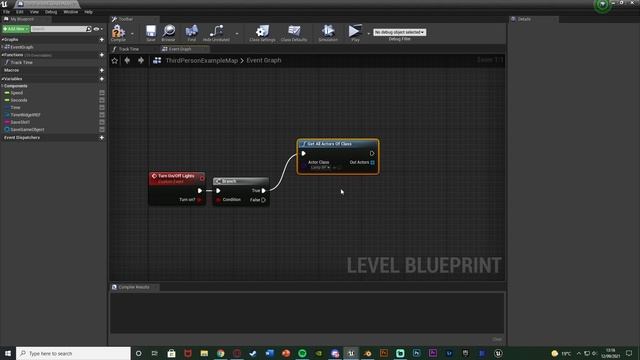Image resolution: width=640 pixels, height=360 pixels.
Task: Open the Compile options dropdown arrow
Action: pos(132,33)
